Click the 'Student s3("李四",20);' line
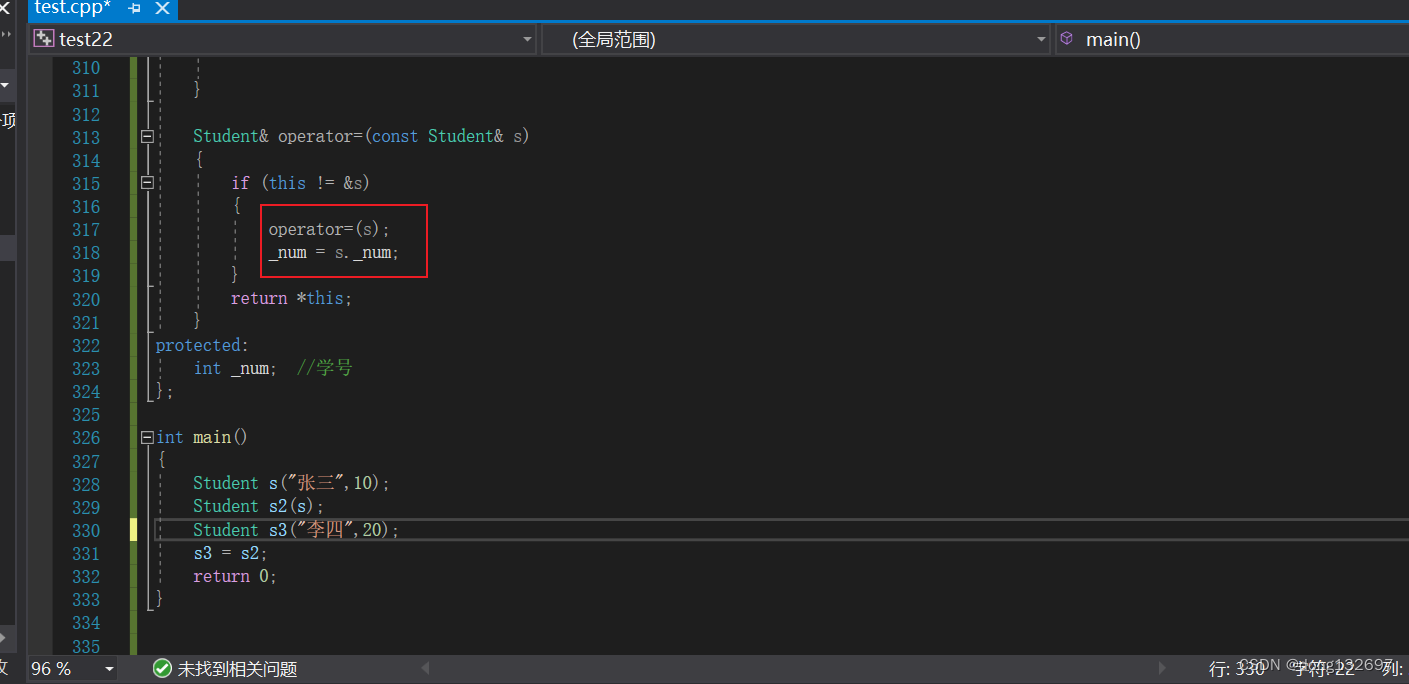 coord(296,530)
